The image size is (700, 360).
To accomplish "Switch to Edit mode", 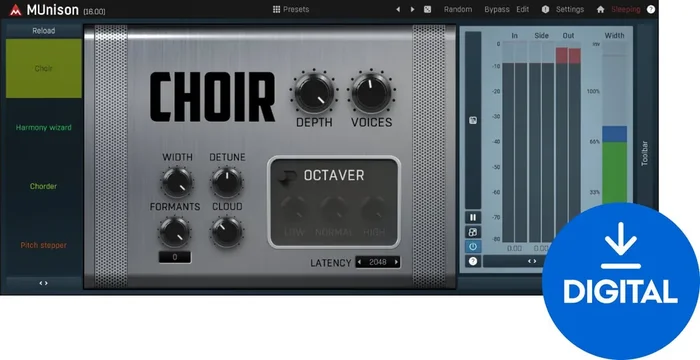I will [522, 9].
